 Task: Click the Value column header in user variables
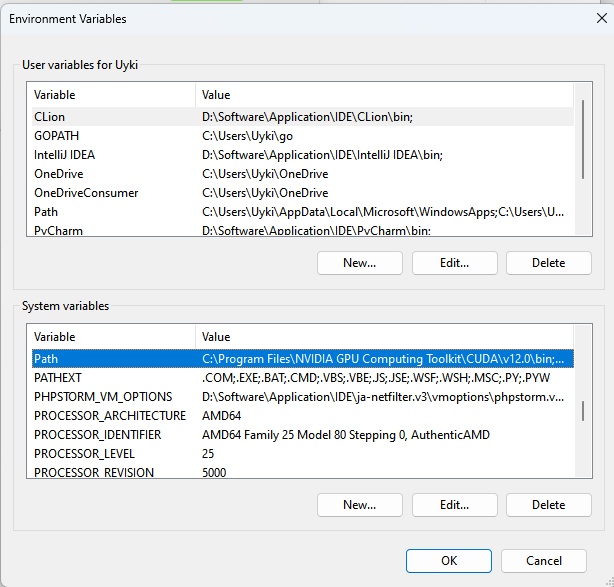tap(384, 95)
